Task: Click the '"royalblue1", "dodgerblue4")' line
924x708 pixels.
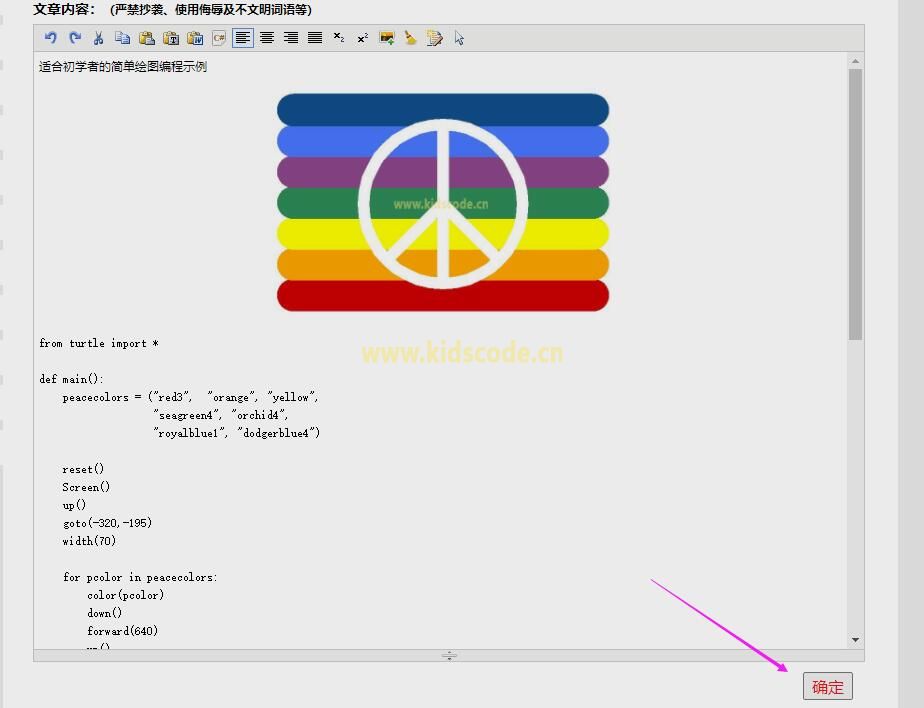Action: (237, 433)
